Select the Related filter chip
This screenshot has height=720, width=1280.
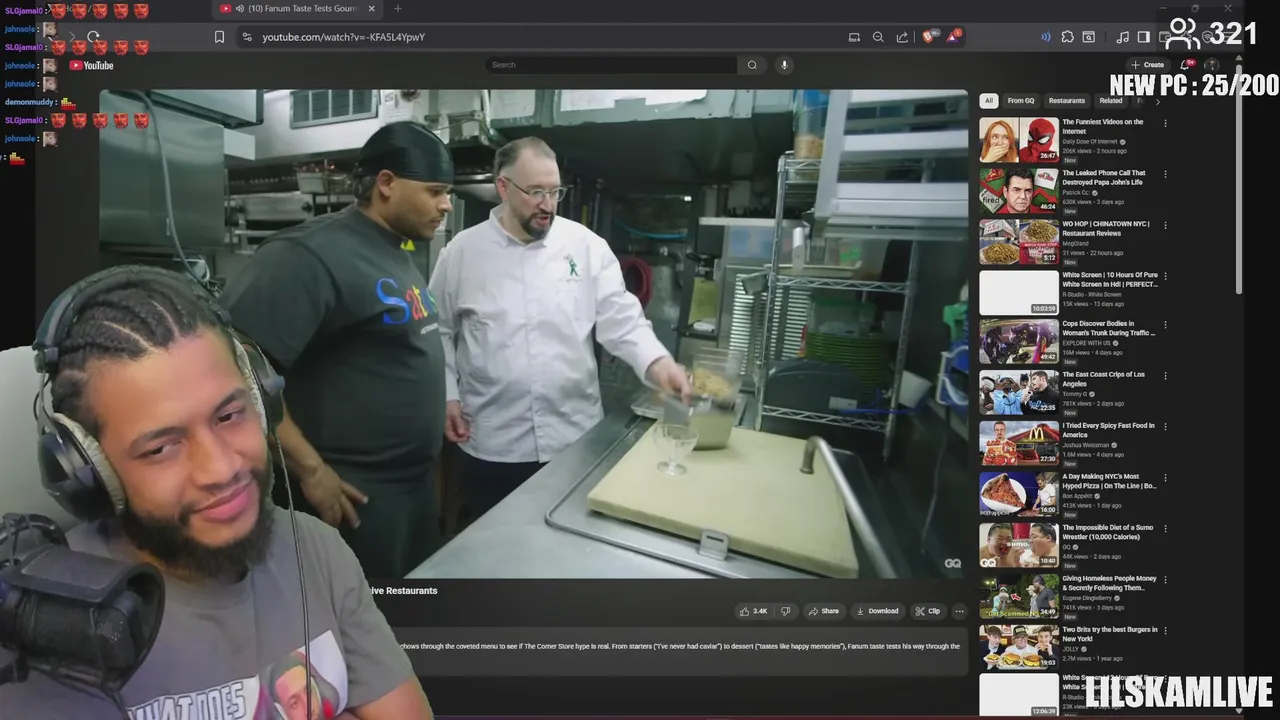tap(1111, 101)
